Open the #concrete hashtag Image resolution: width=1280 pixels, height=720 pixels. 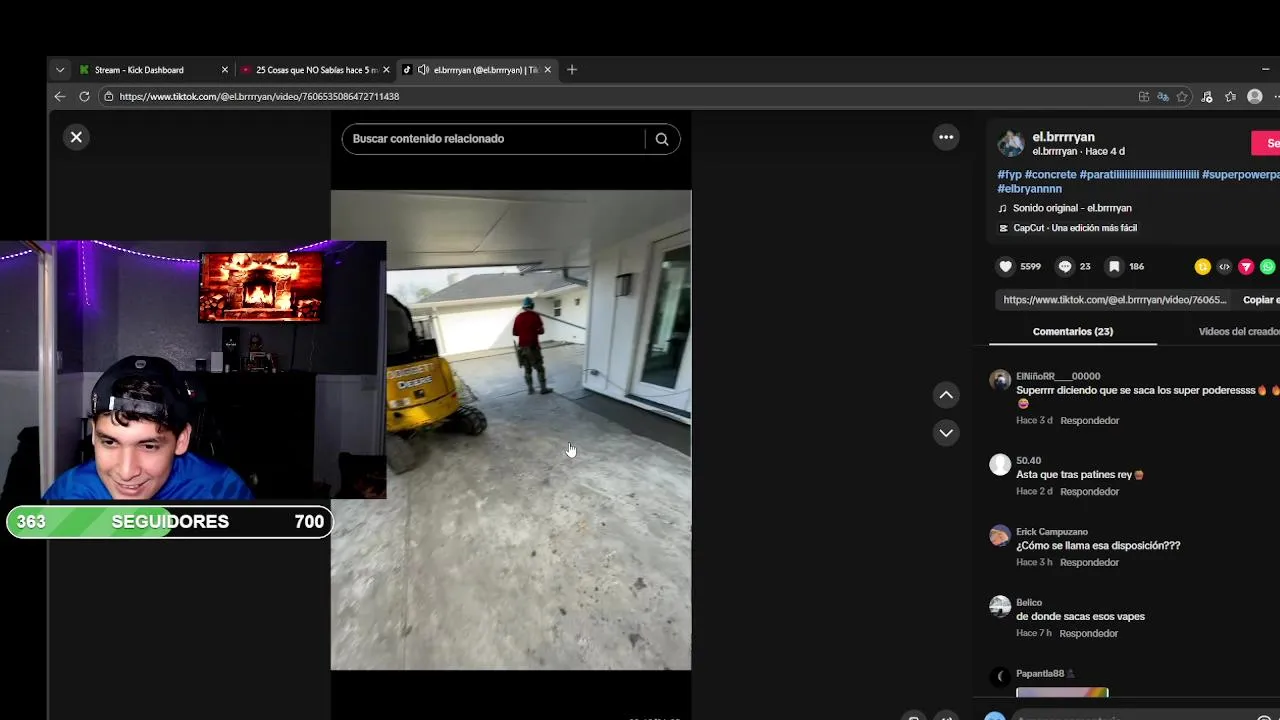(1050, 174)
